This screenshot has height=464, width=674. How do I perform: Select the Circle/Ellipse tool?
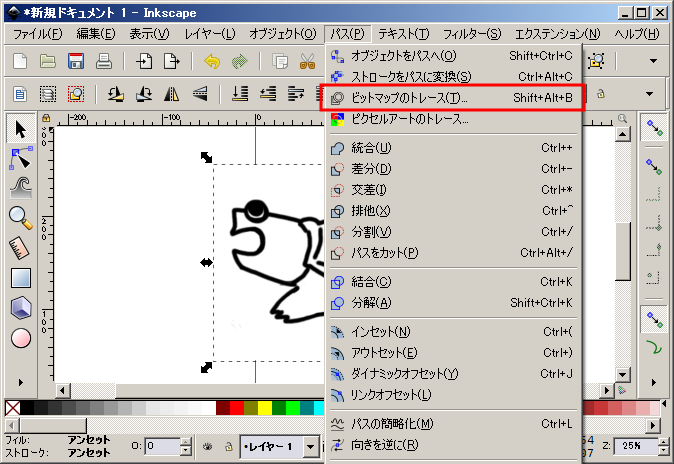tap(21, 338)
